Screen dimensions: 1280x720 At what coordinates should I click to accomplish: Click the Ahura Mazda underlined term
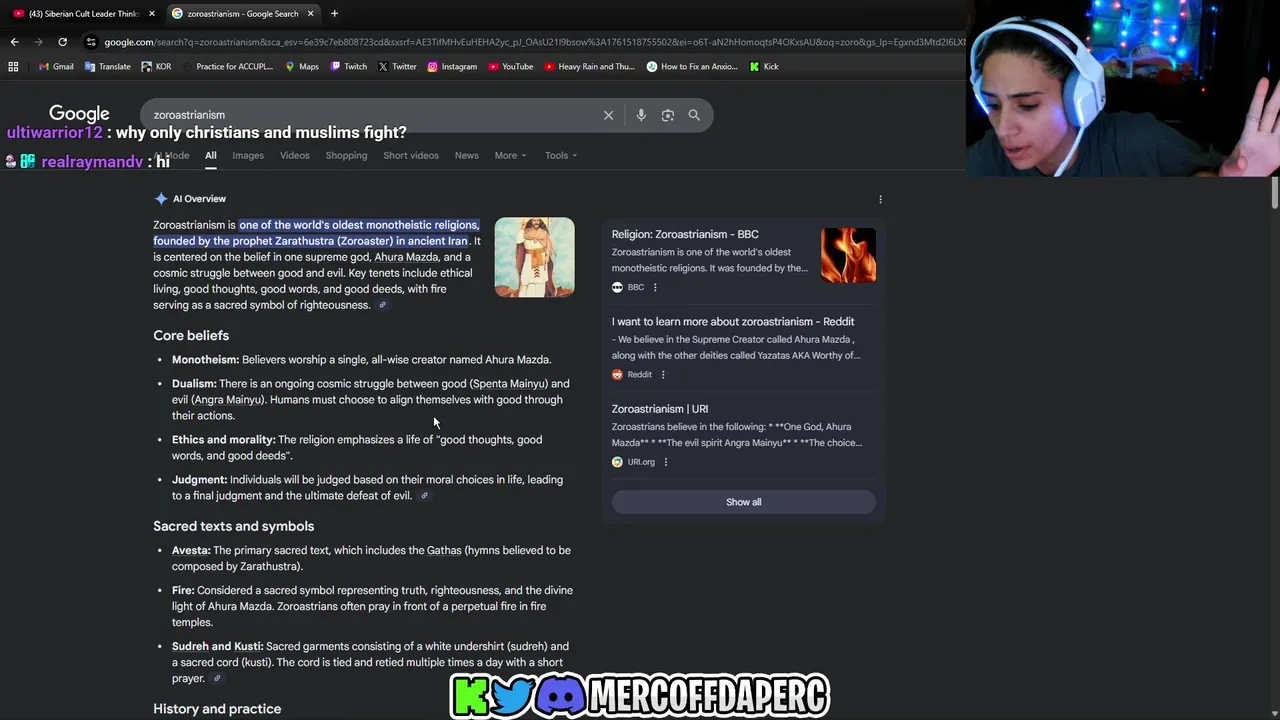pyautogui.click(x=406, y=257)
